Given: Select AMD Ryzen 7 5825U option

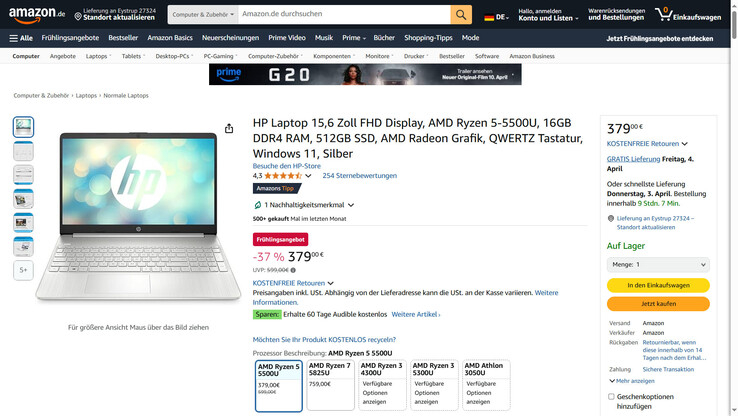Looking at the screenshot, I should point(330,385).
